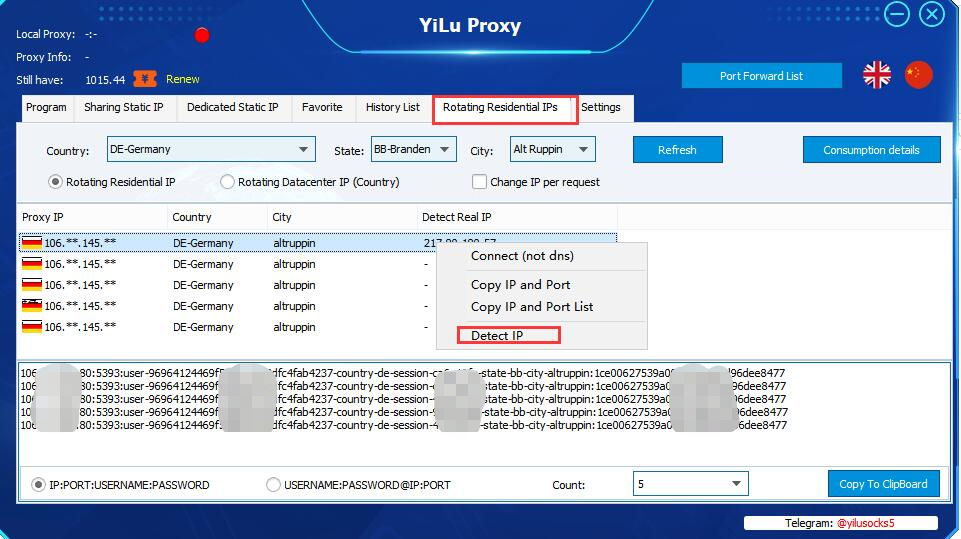Close the YiLu Proxy window
This screenshot has height=539, width=961.
tap(932, 14)
